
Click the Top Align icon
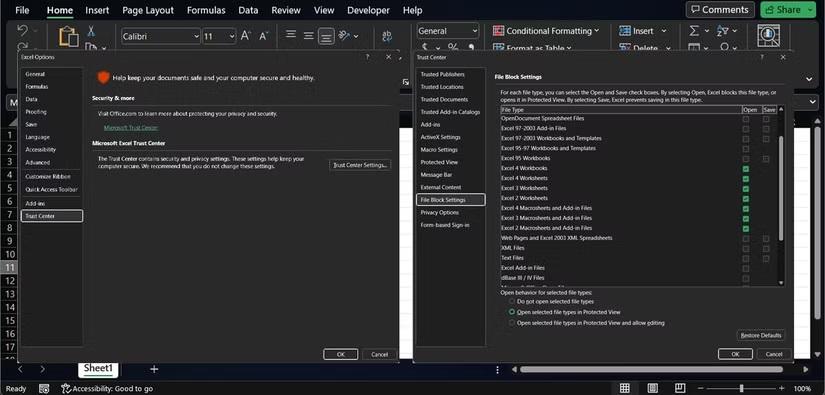(290, 35)
